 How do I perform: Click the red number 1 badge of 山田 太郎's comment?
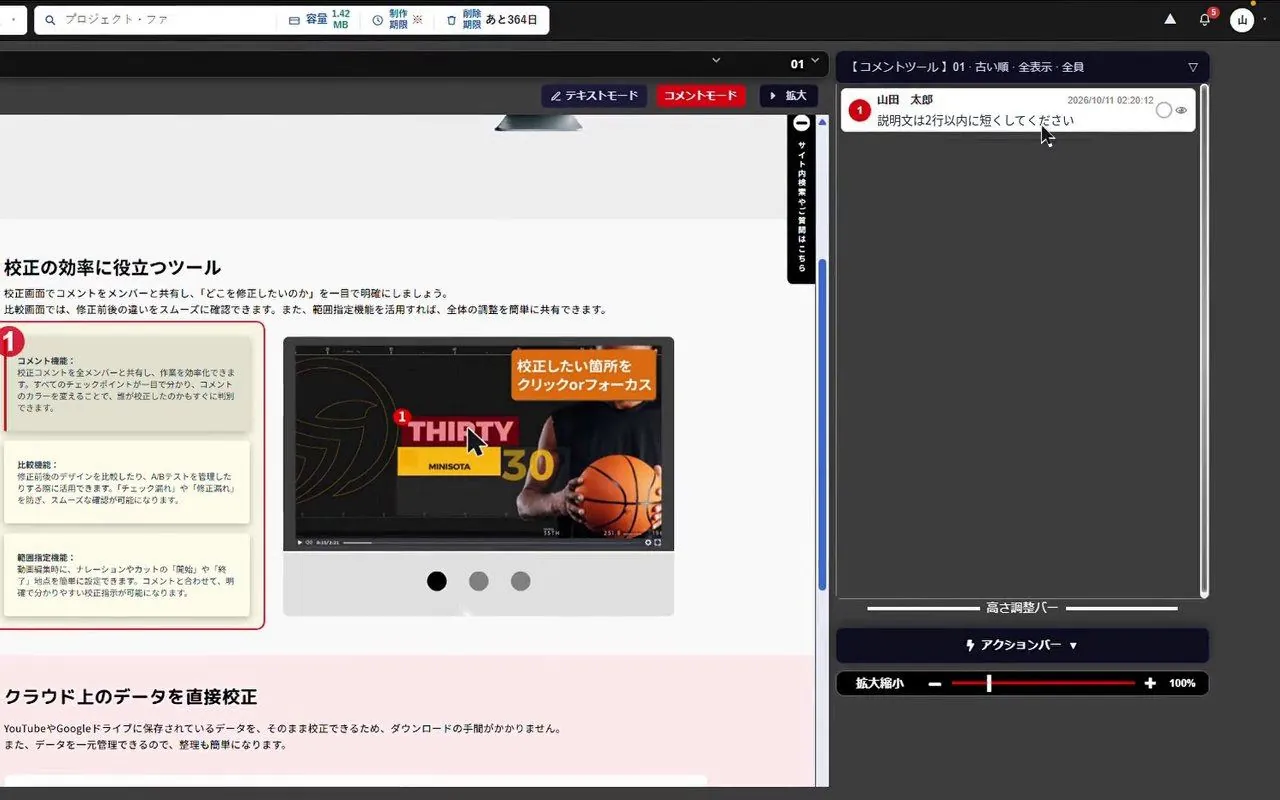pyautogui.click(x=859, y=110)
